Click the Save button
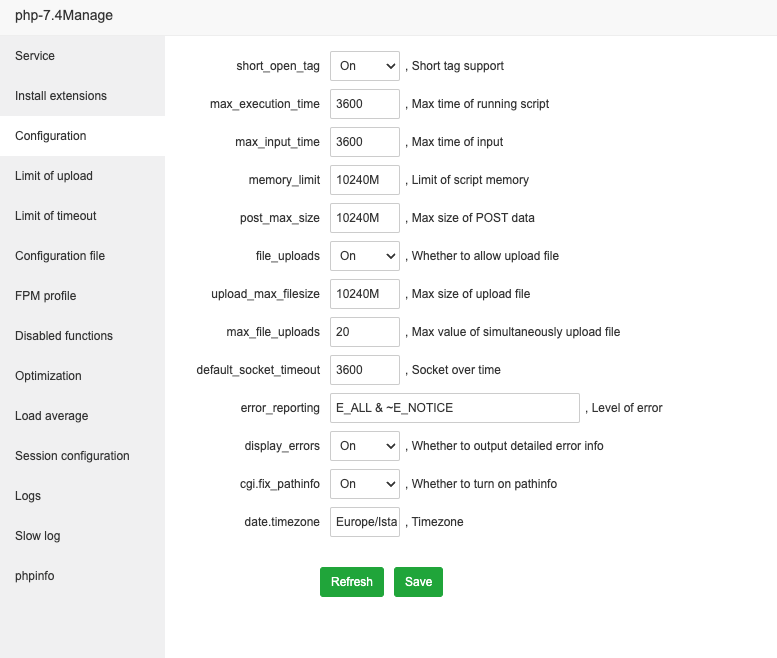 [418, 582]
